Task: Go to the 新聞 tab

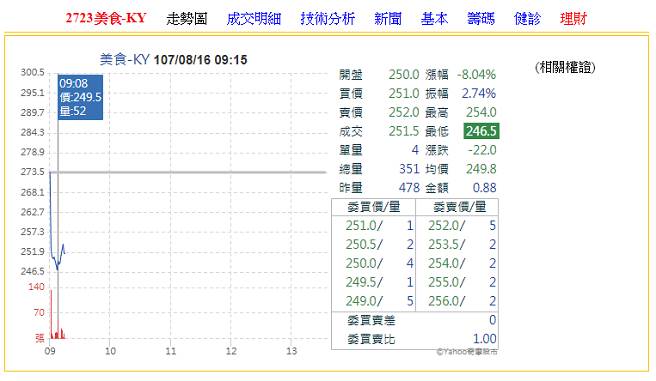Action: pyautogui.click(x=388, y=18)
